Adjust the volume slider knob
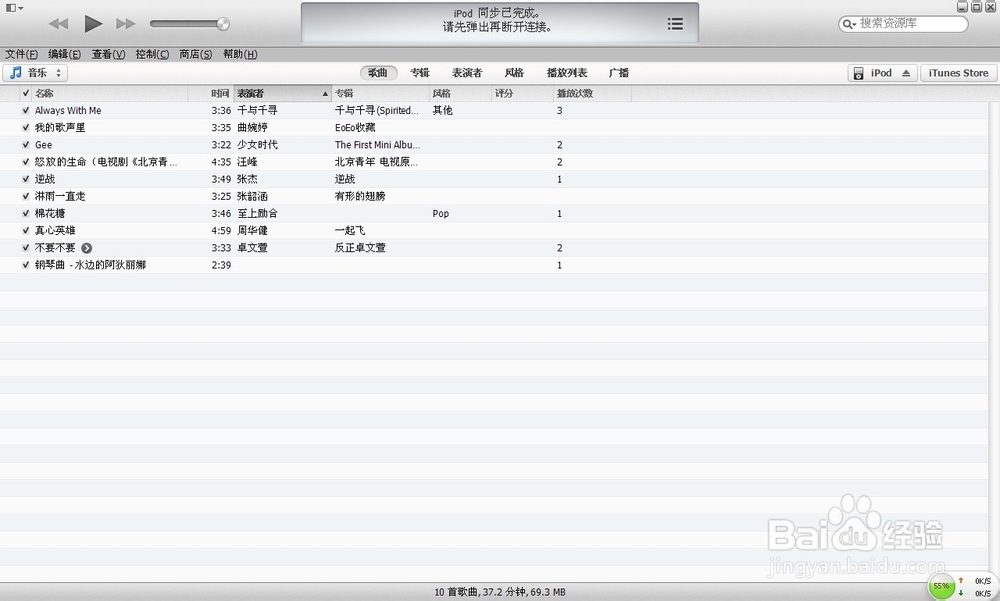 (x=223, y=24)
